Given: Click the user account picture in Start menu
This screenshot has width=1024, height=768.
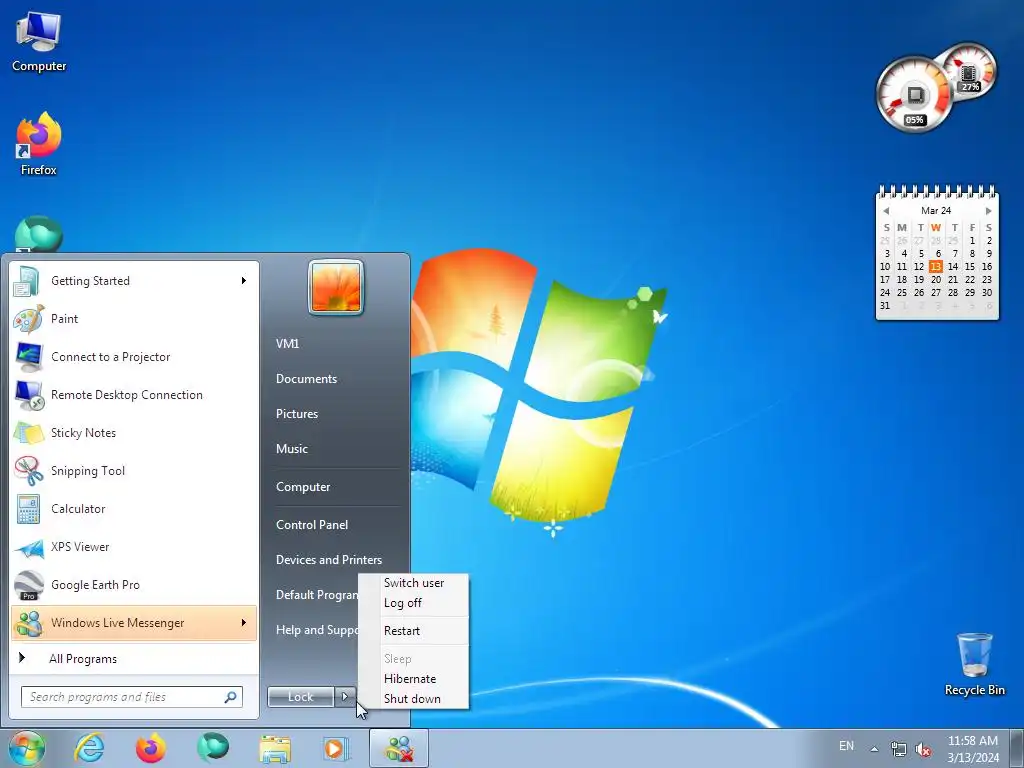Looking at the screenshot, I should [336, 287].
